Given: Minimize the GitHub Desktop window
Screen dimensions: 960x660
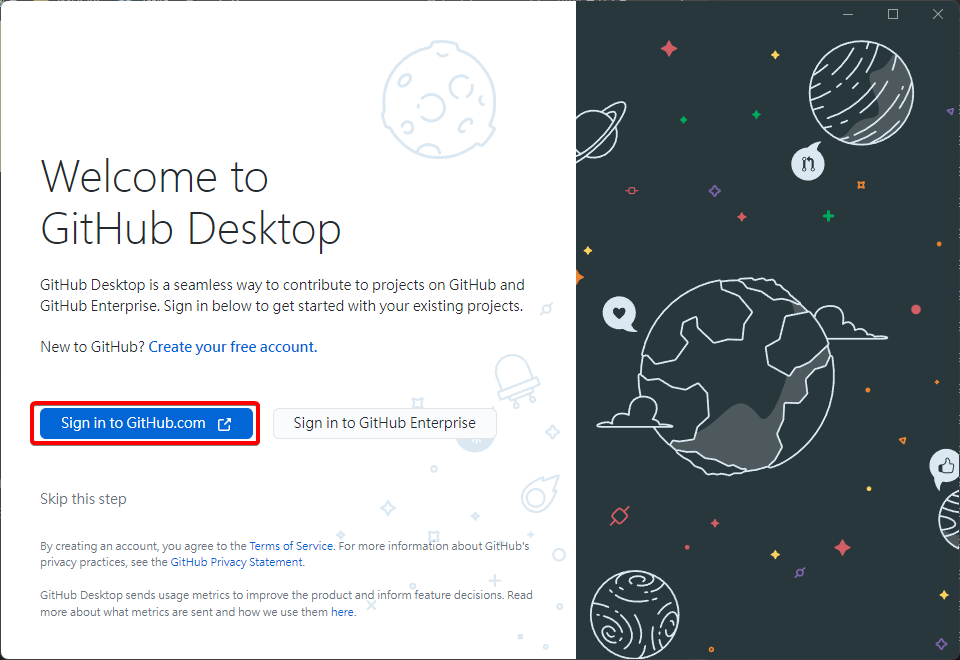Looking at the screenshot, I should click(x=848, y=14).
